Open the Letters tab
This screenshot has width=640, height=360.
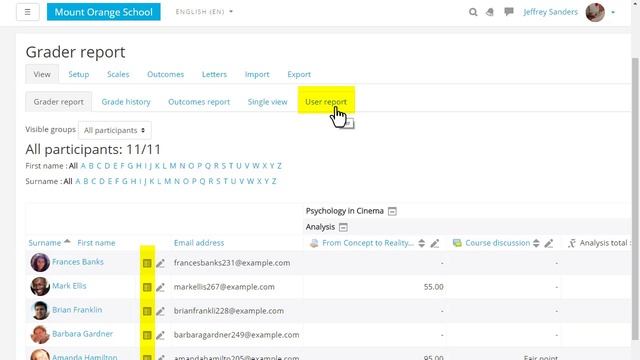pyautogui.click(x=214, y=74)
